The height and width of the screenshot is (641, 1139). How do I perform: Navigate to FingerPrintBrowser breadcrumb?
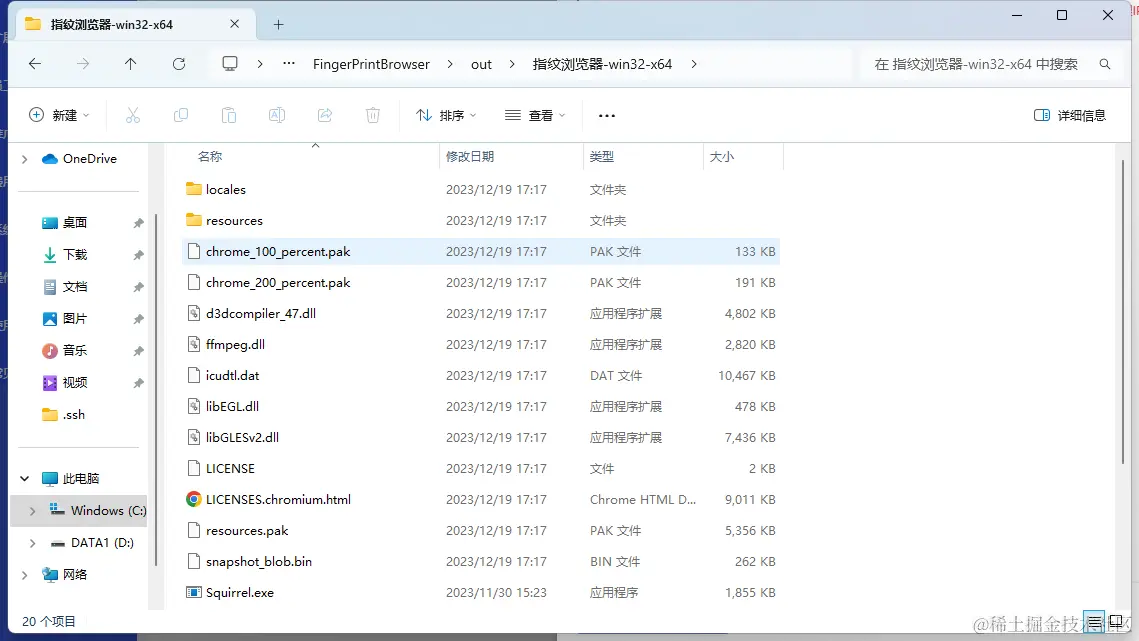coord(371,64)
